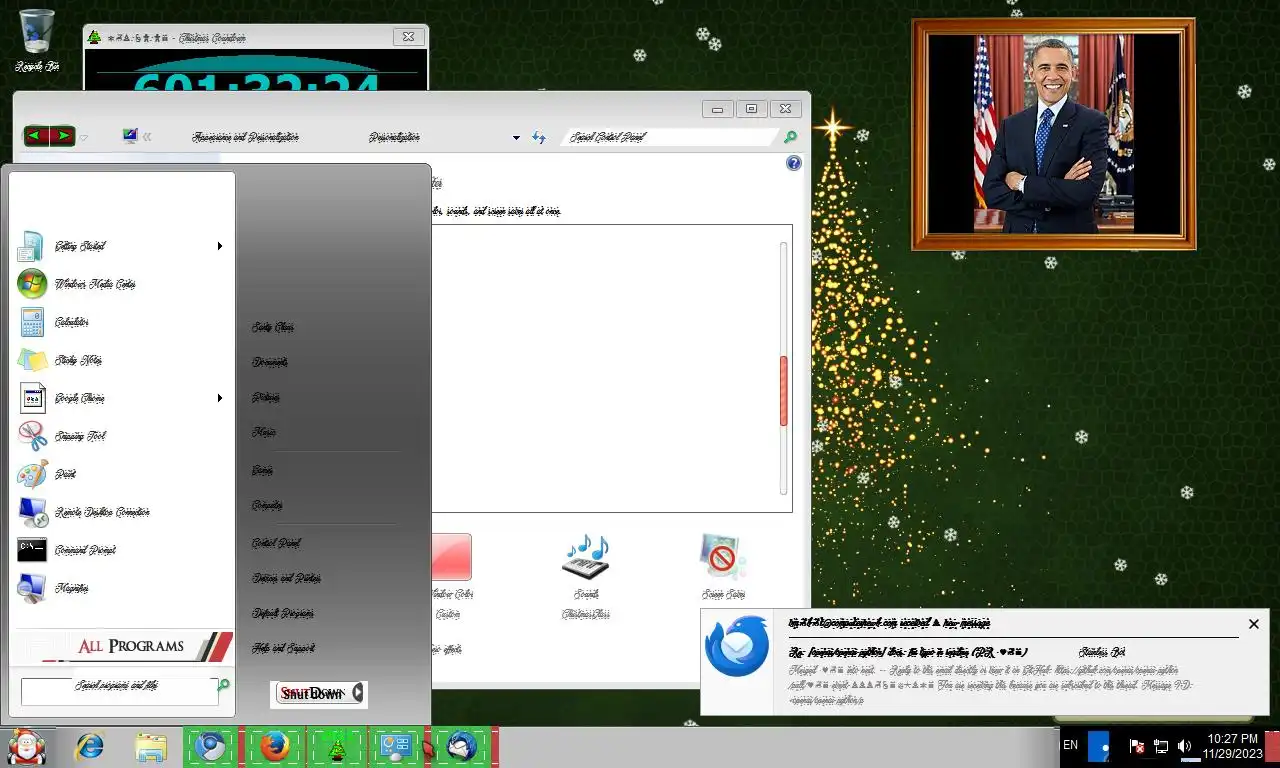Launch Magnifier from the Start menu
Viewport: 1280px width, 768px height.
120,588
